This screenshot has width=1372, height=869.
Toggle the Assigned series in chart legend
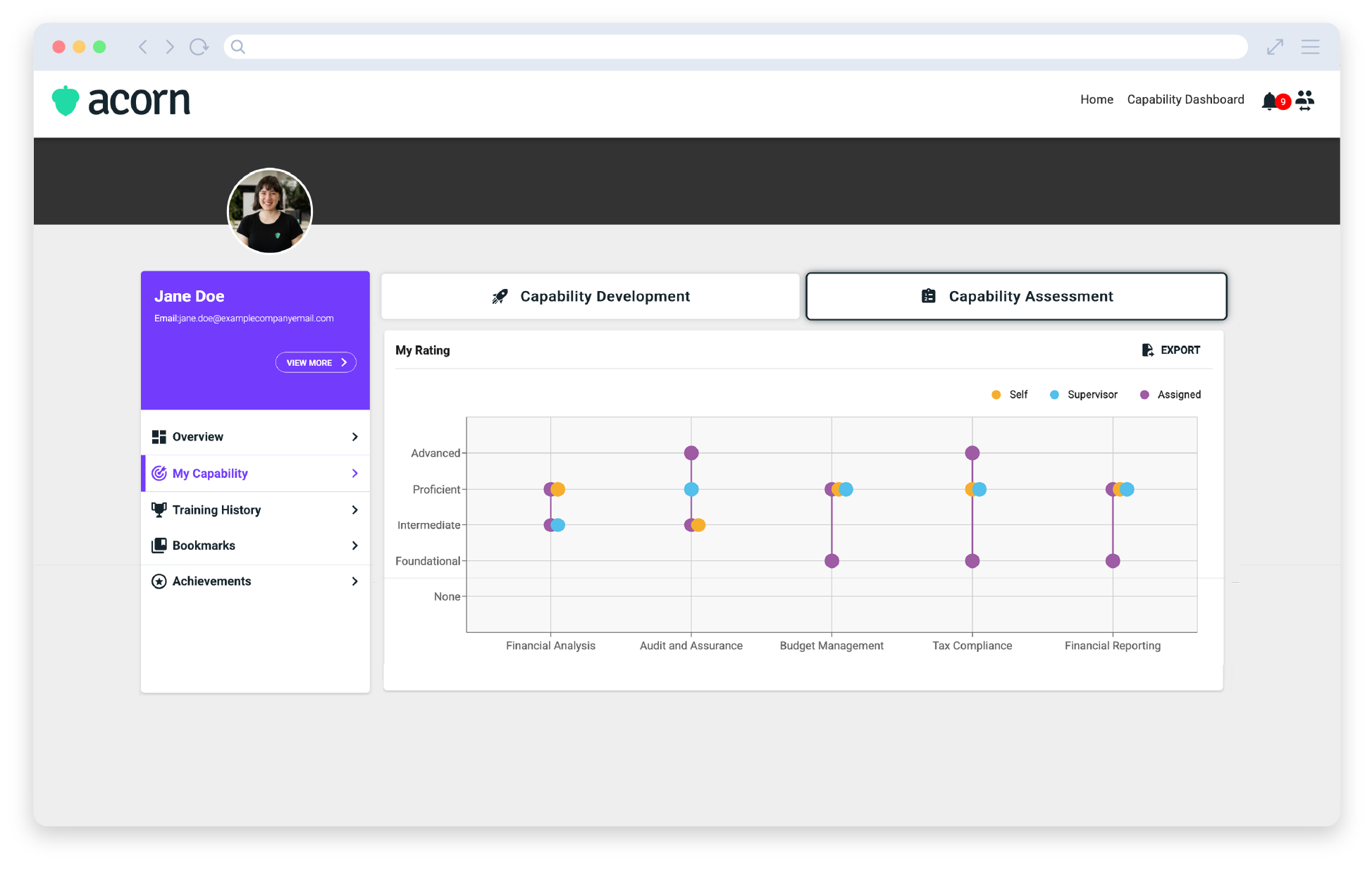coord(1170,395)
